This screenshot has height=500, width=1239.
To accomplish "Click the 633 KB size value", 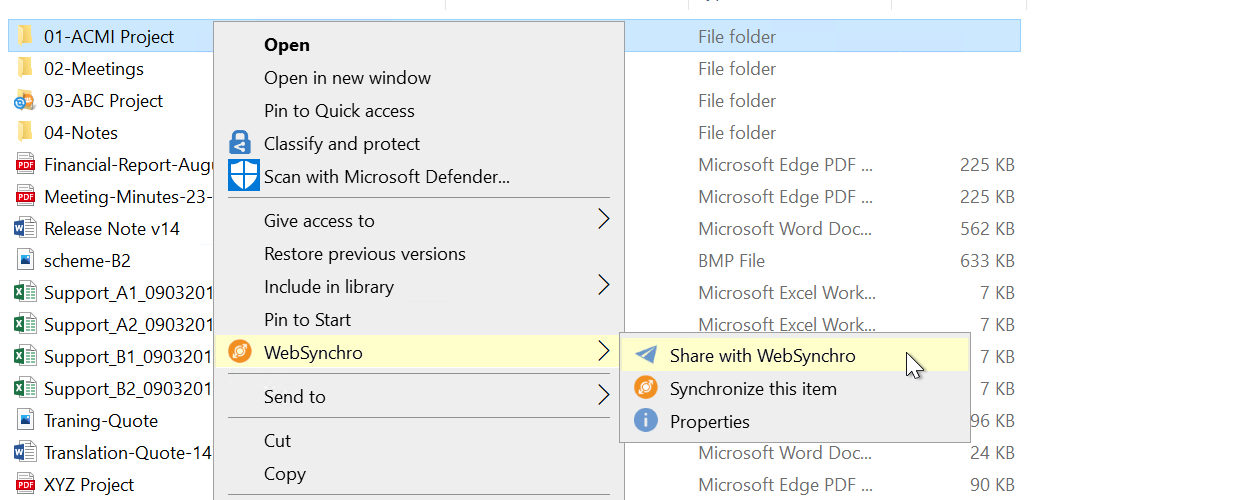I will (987, 260).
